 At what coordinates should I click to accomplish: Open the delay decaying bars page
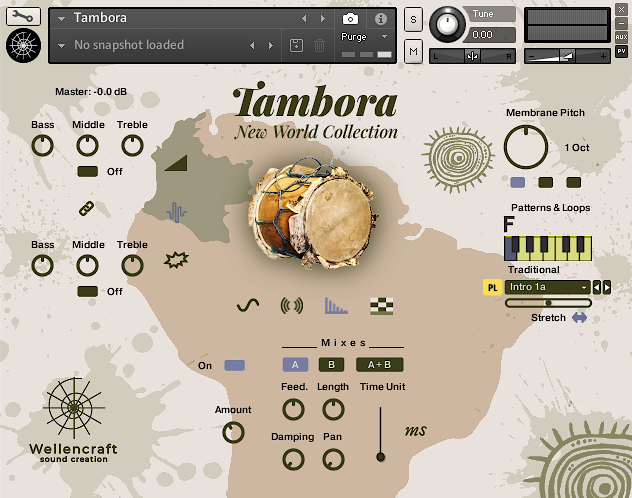tap(336, 305)
